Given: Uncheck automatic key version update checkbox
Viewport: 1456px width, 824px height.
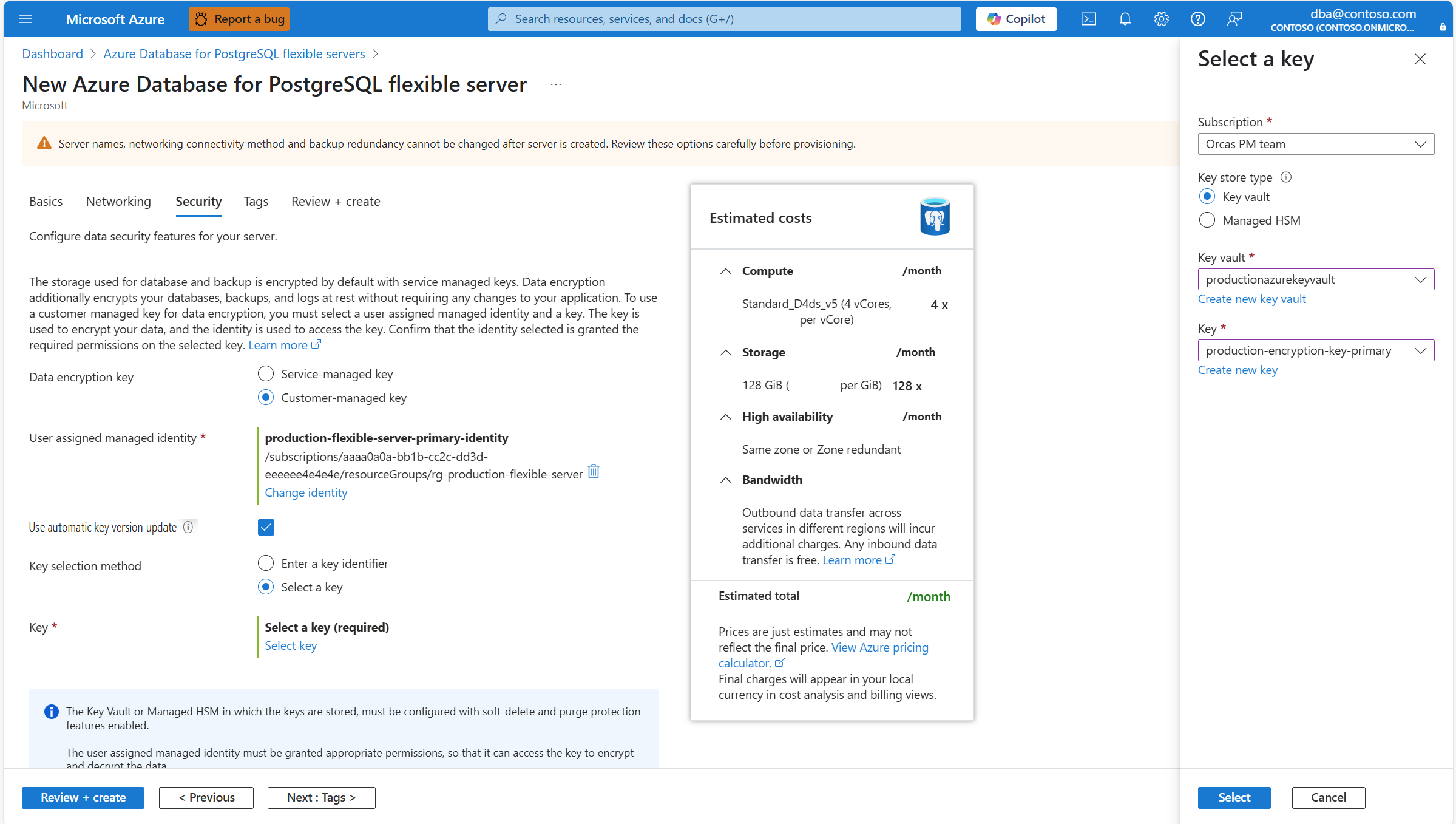Looking at the screenshot, I should pyautogui.click(x=266, y=527).
